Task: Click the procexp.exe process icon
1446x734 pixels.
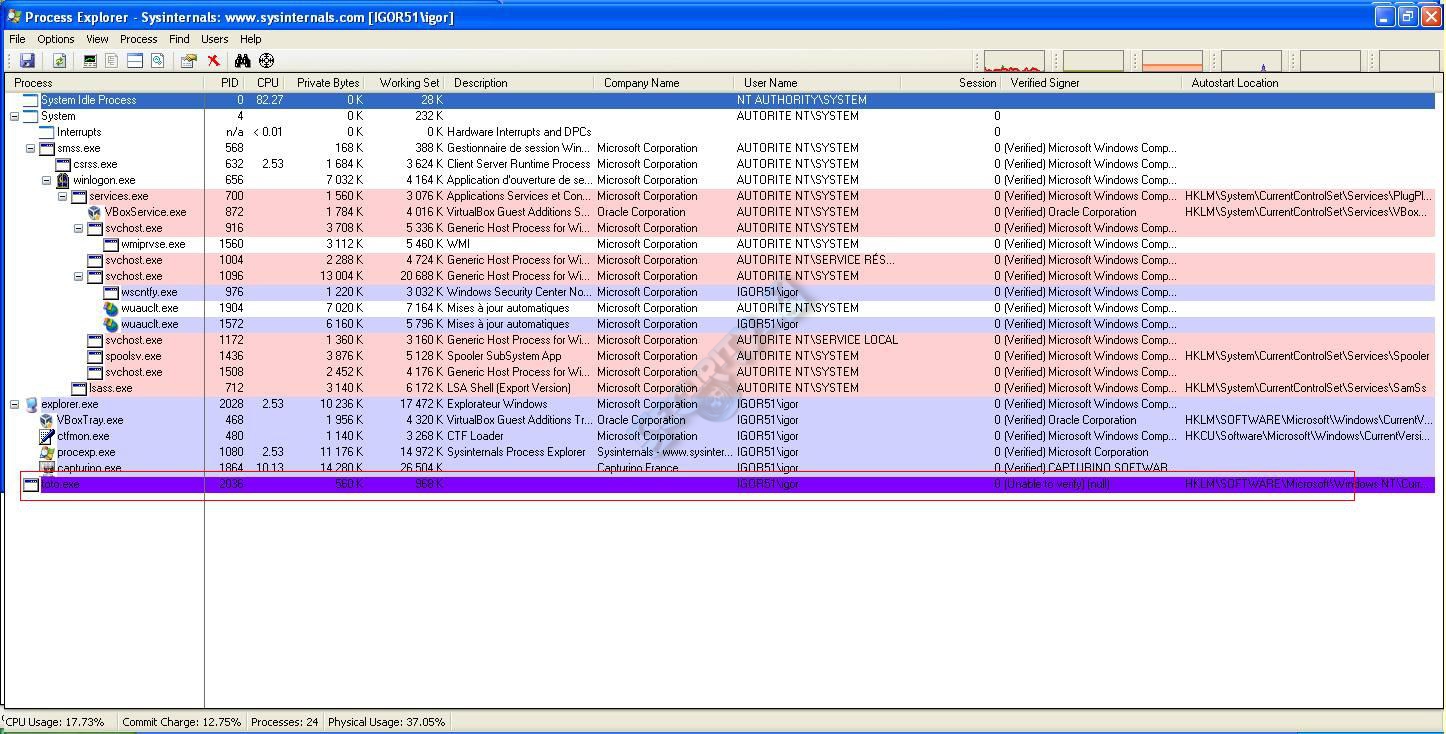Action: [x=47, y=452]
